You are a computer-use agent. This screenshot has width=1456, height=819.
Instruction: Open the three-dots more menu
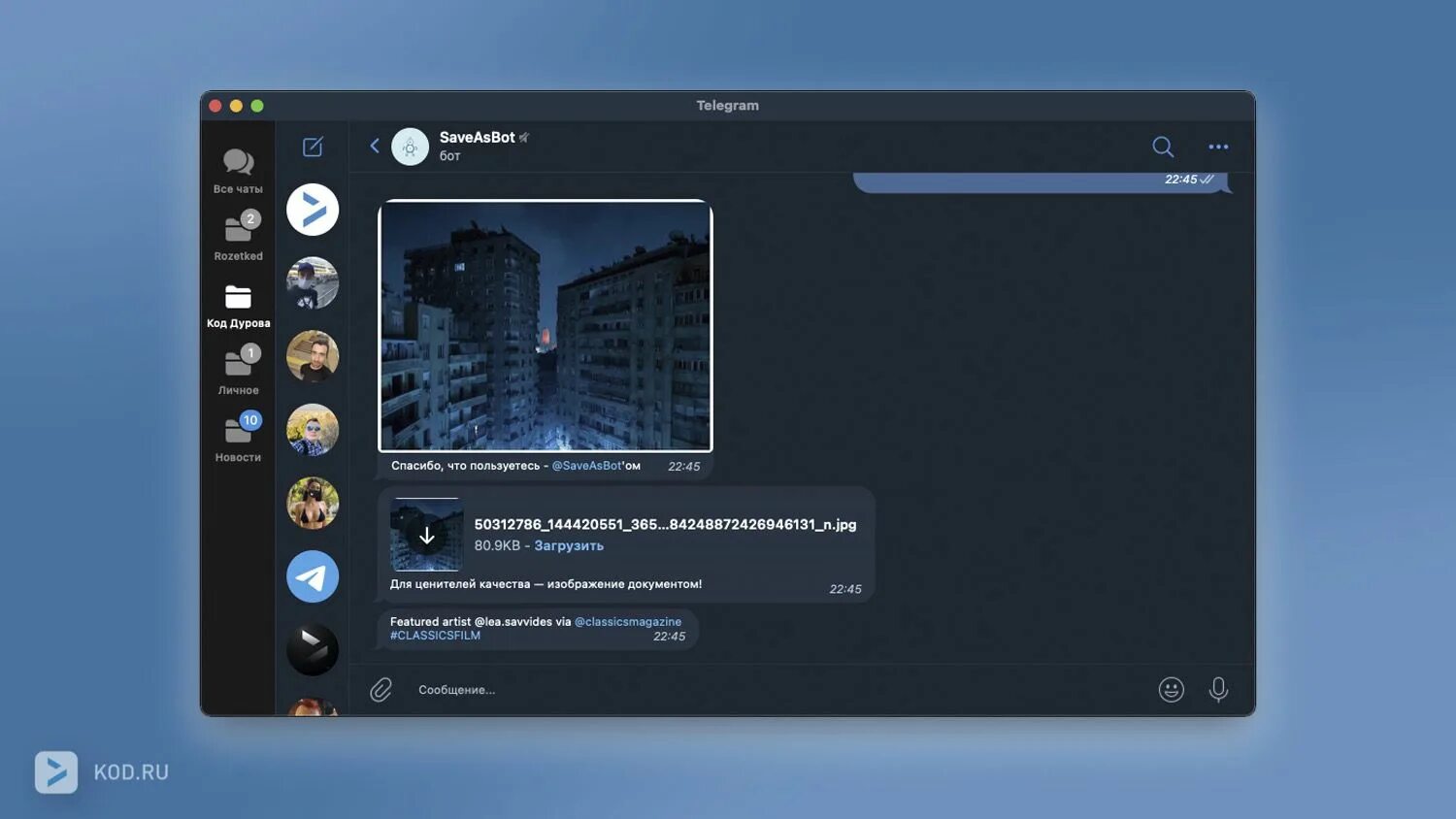coord(1218,147)
